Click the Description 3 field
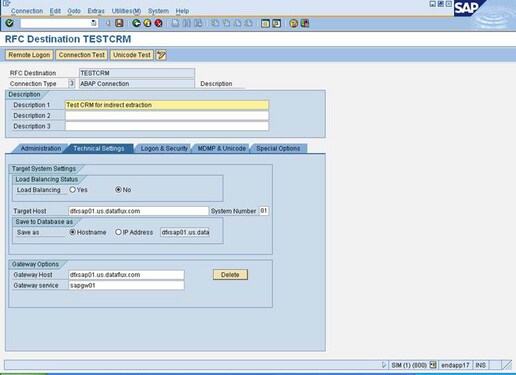 click(167, 126)
